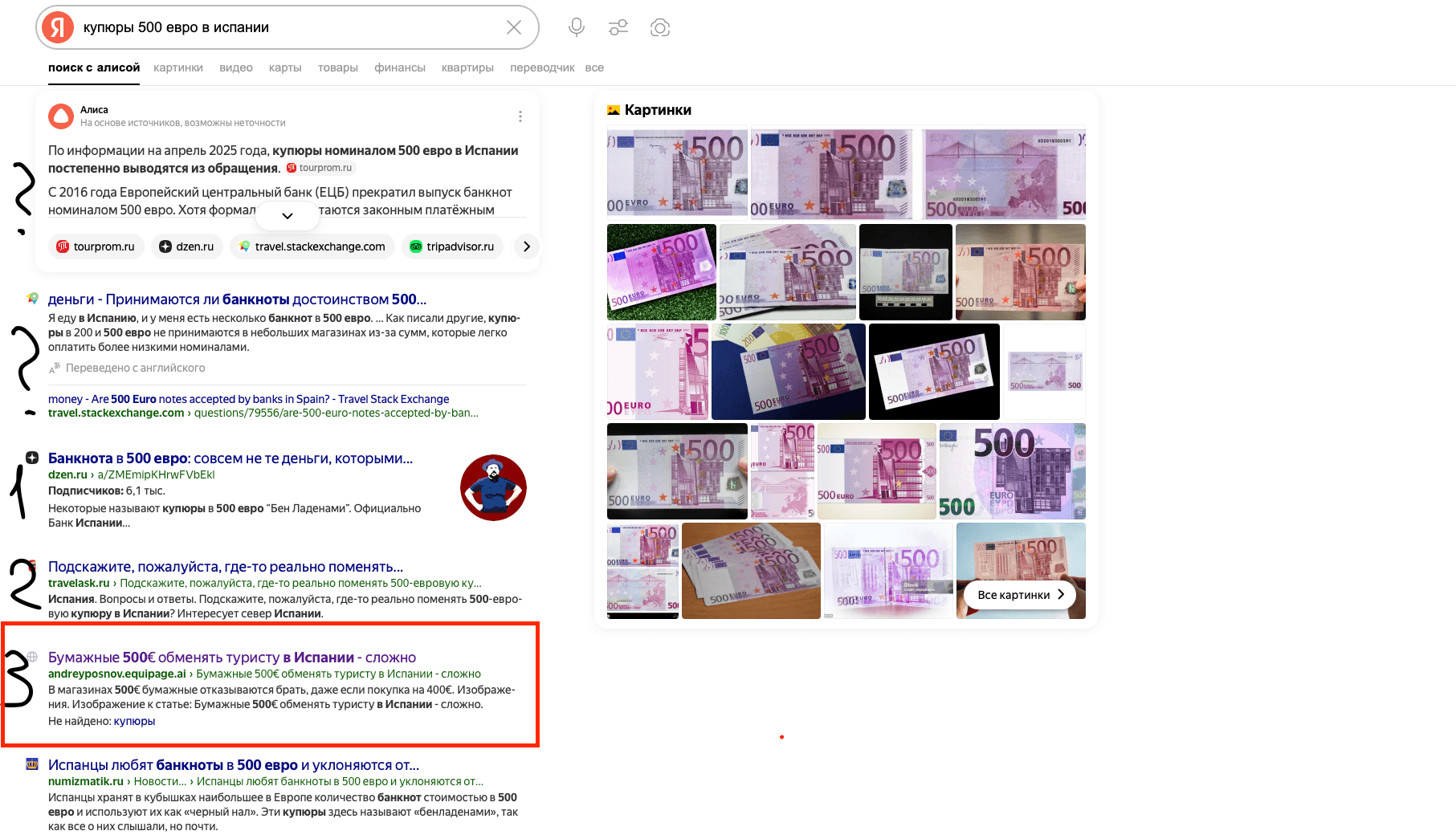Open the tripadvisor.ru source chip
This screenshot has height=839, width=1456.
tap(451, 246)
